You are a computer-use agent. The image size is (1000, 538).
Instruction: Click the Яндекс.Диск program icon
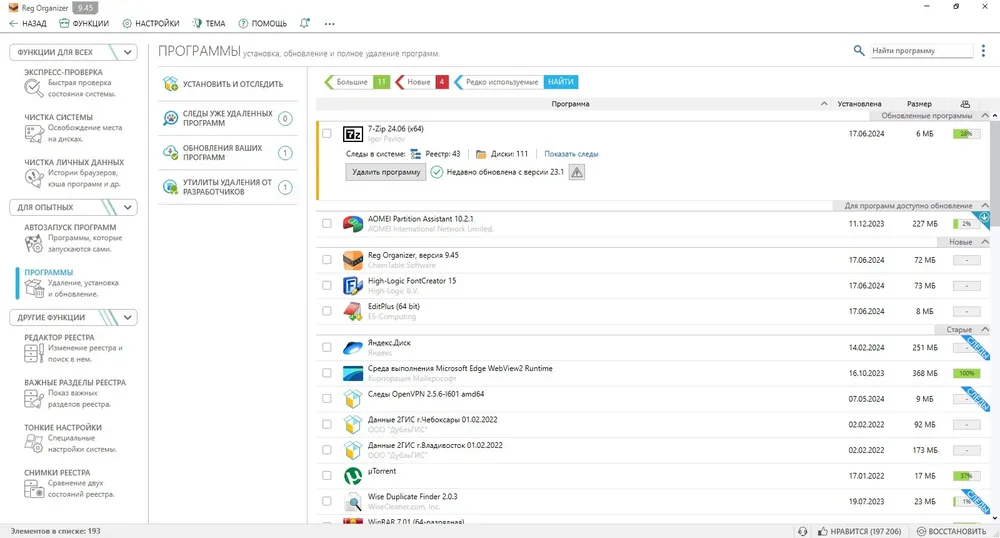tap(353, 347)
